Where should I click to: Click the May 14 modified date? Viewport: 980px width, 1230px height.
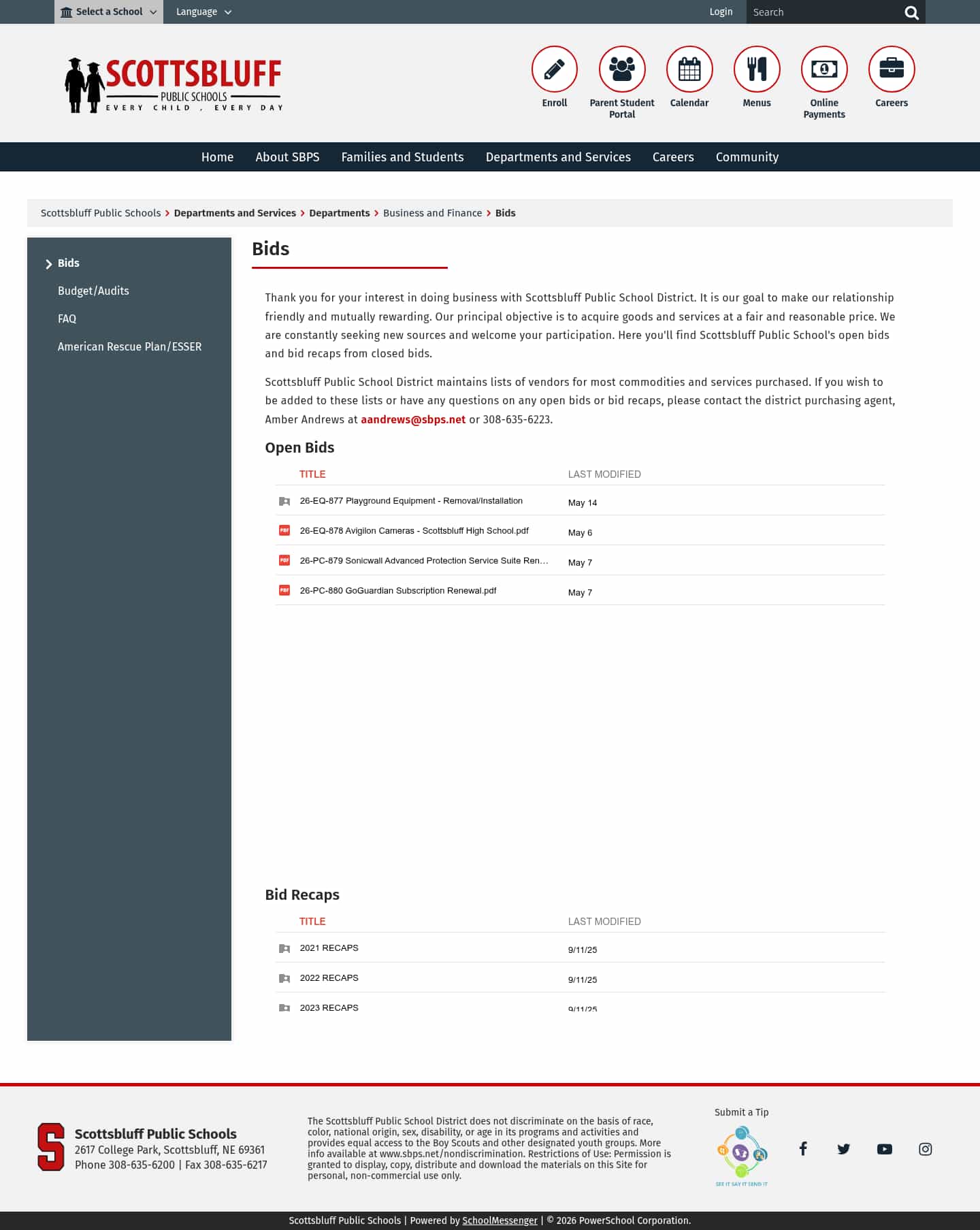[583, 503]
